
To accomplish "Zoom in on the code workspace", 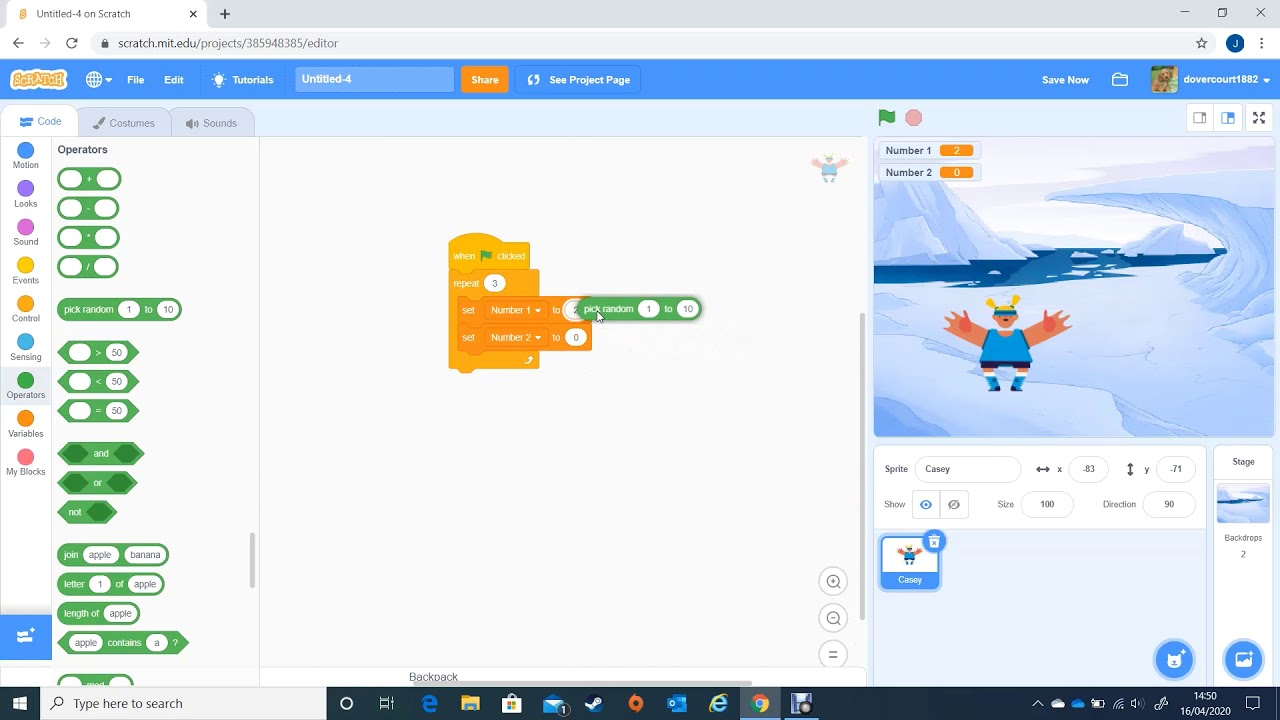I will point(833,581).
